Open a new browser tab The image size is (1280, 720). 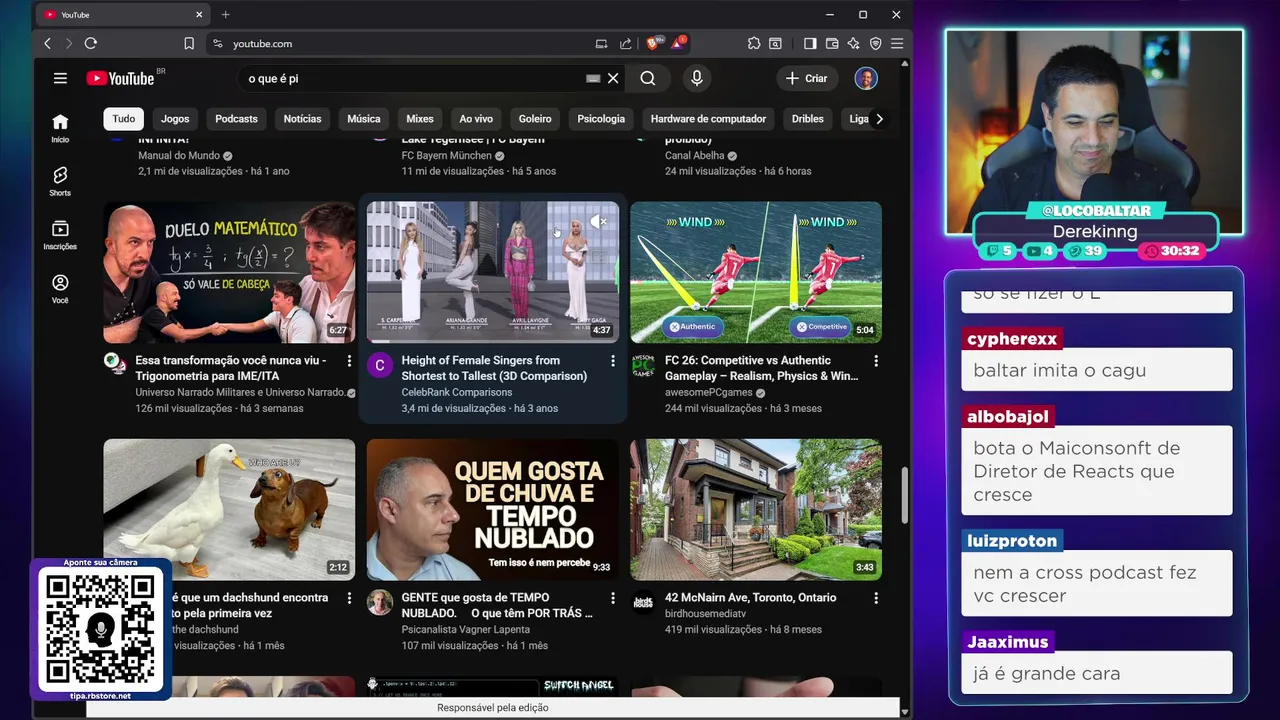tap(225, 14)
